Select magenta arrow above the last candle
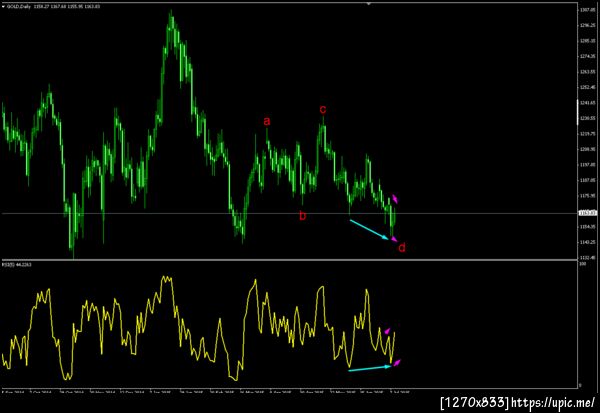 [x=395, y=199]
